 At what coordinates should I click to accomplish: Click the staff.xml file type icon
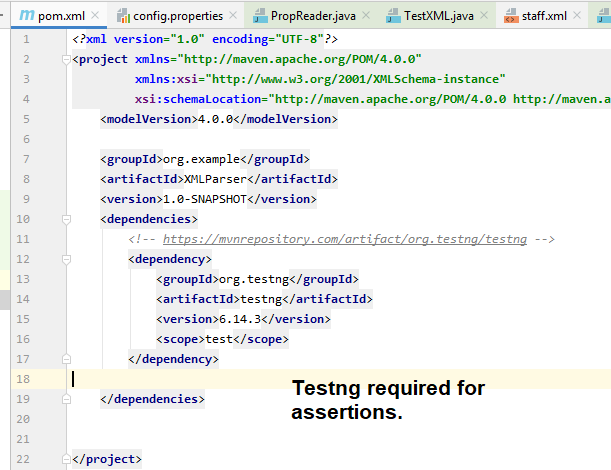(510, 17)
